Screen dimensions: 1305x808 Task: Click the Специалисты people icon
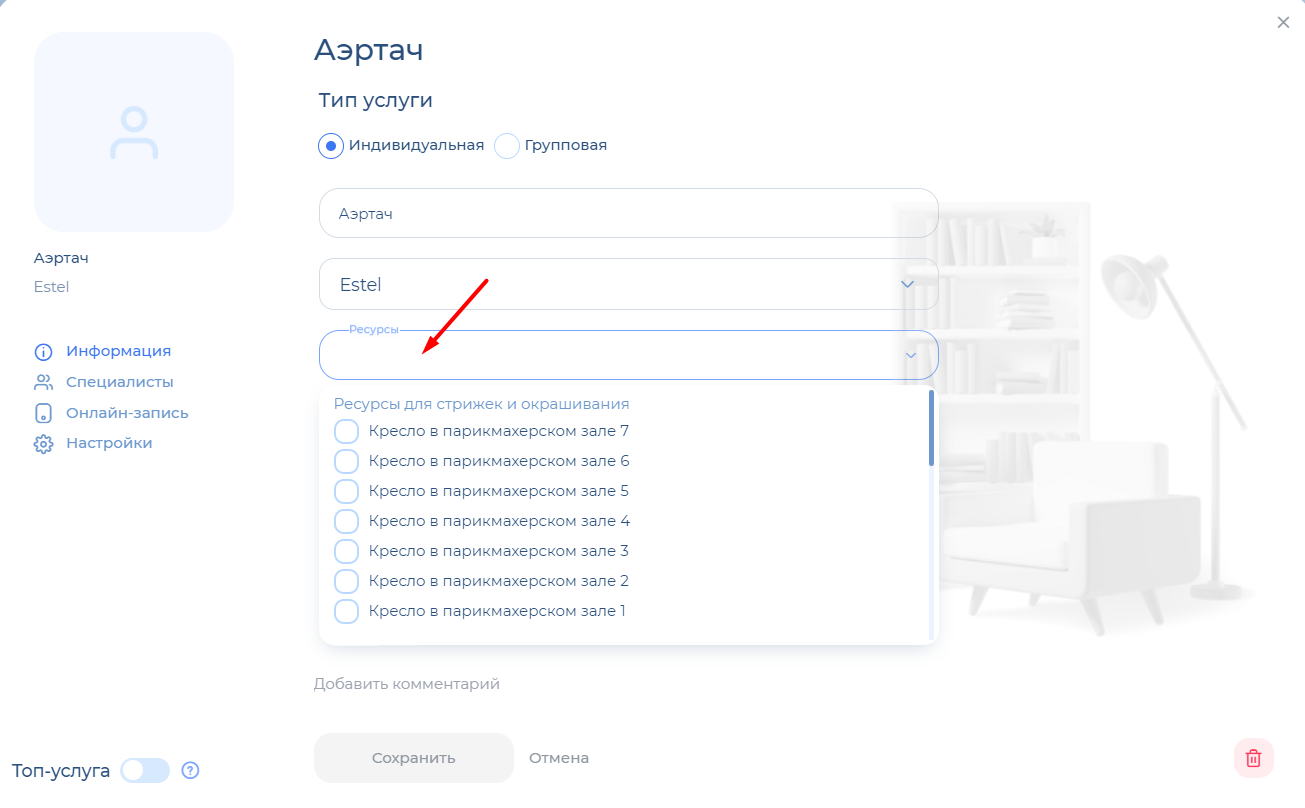[x=43, y=382]
